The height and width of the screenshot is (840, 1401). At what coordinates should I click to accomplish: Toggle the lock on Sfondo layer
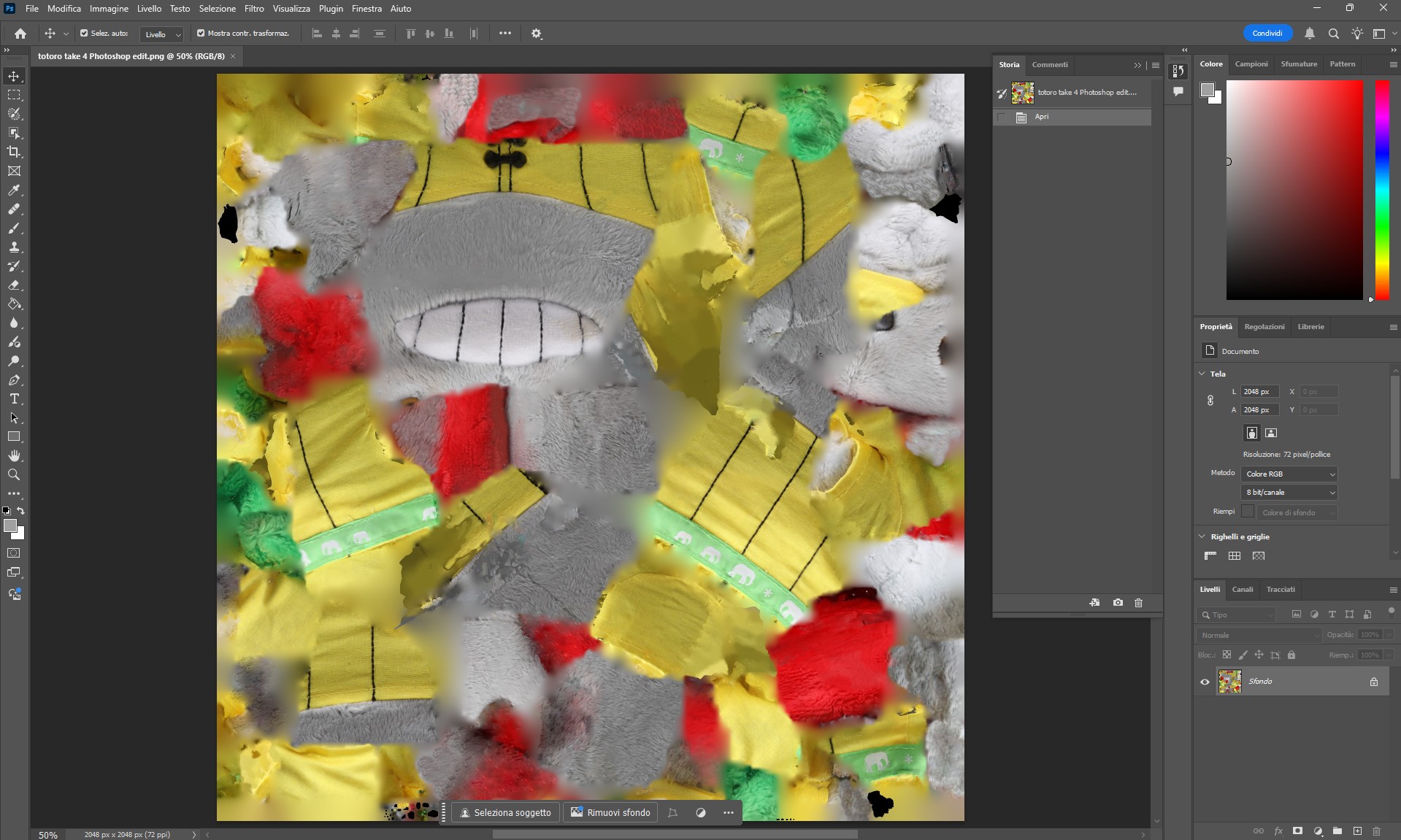click(1374, 682)
